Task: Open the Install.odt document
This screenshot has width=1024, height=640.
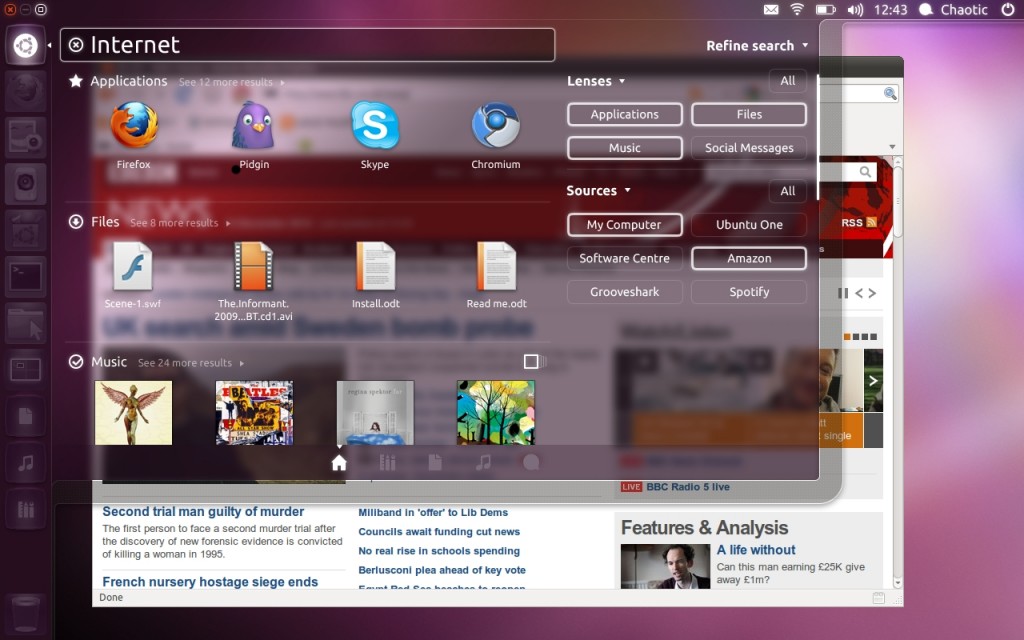Action: pyautogui.click(x=375, y=268)
